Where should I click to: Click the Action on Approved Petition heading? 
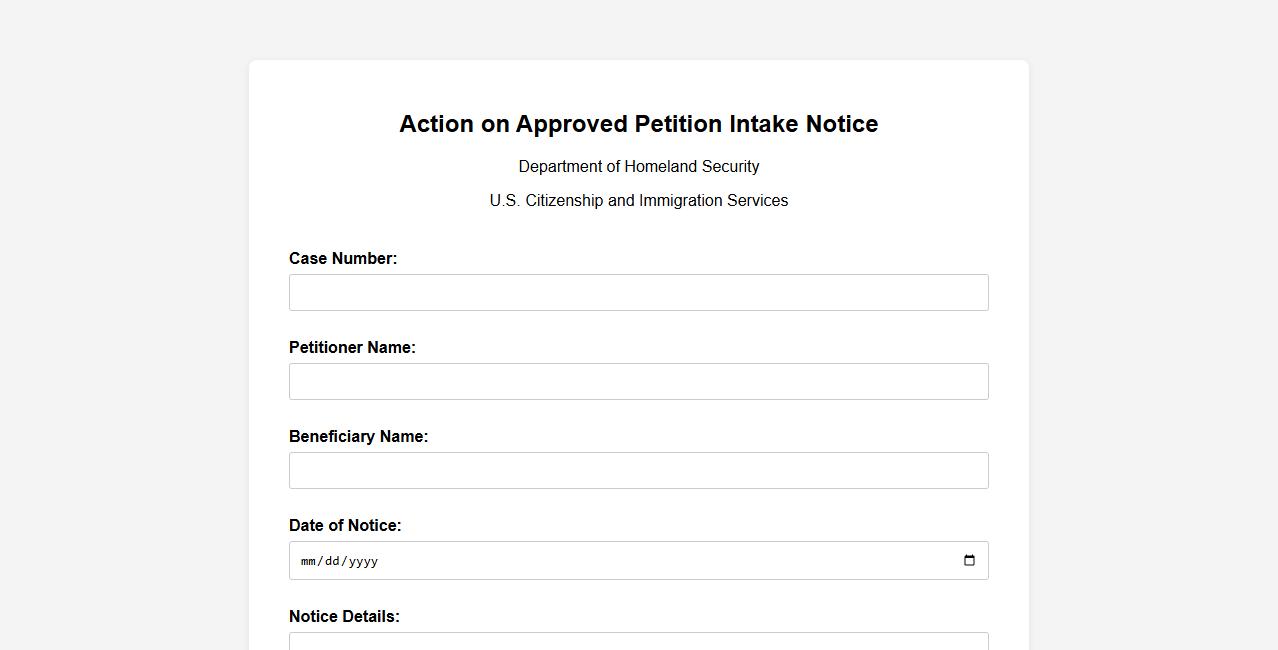pyautogui.click(x=638, y=124)
